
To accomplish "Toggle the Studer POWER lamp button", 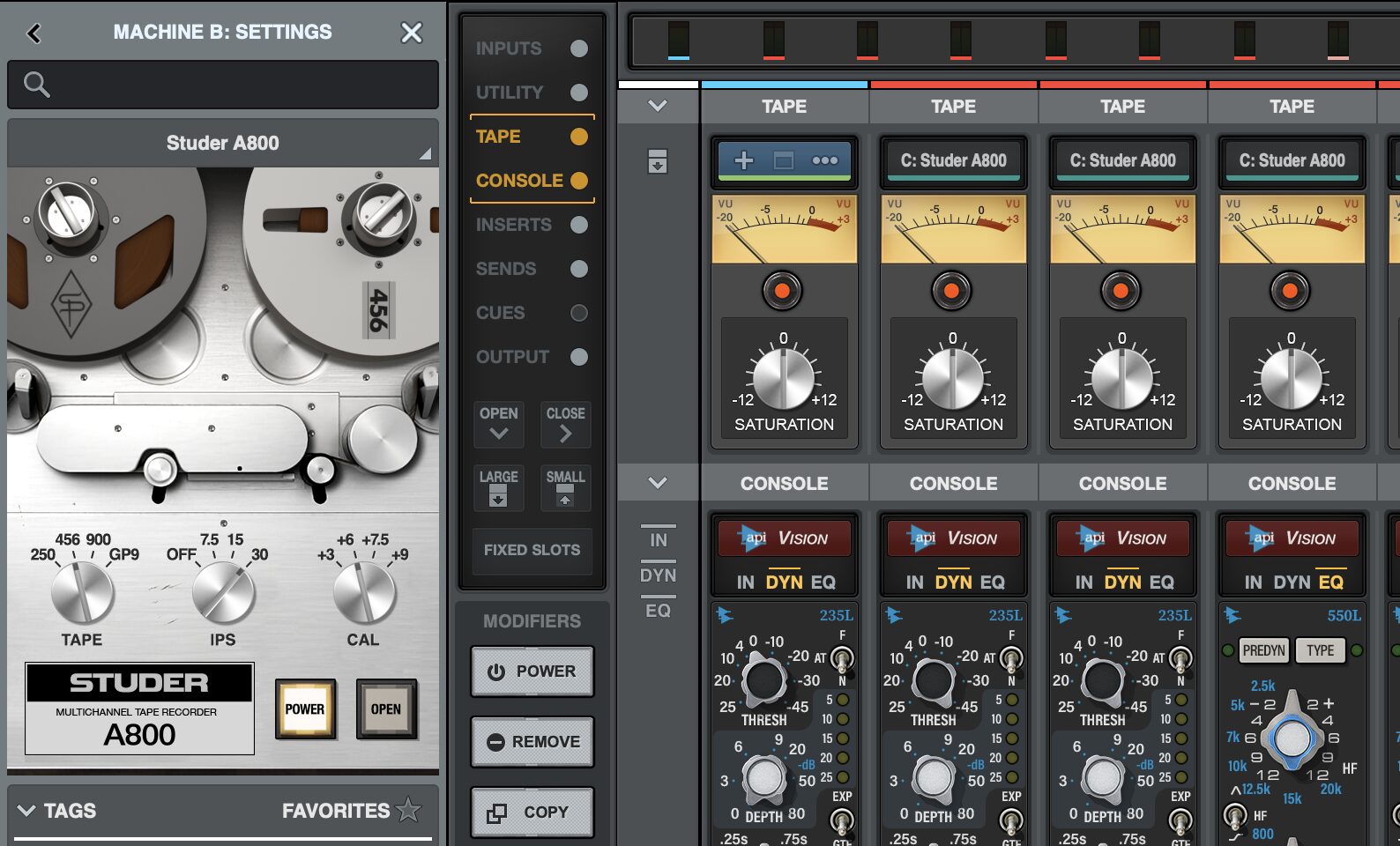I will [305, 709].
